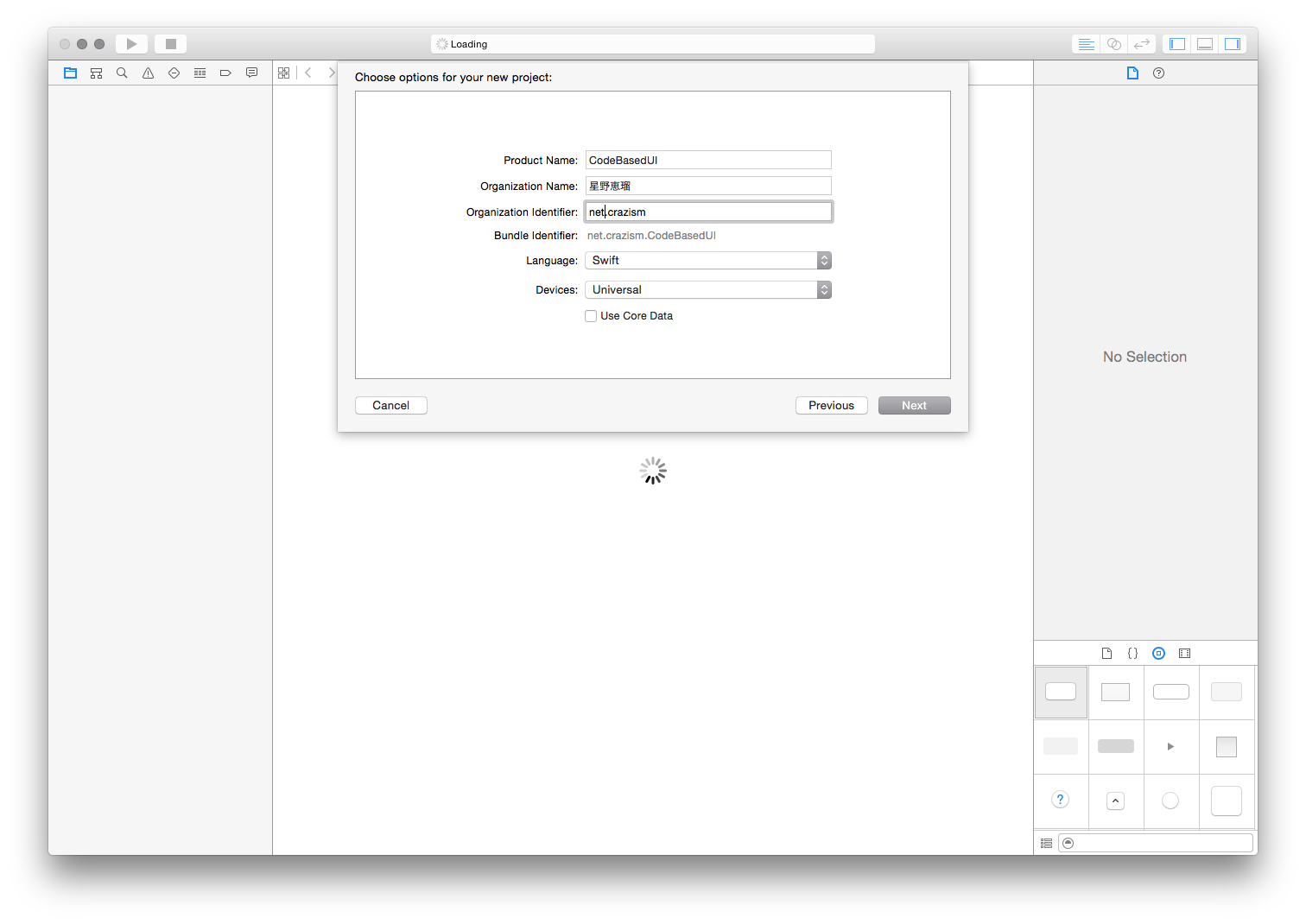Open the Devices dropdown showing Universal

pyautogui.click(x=708, y=289)
